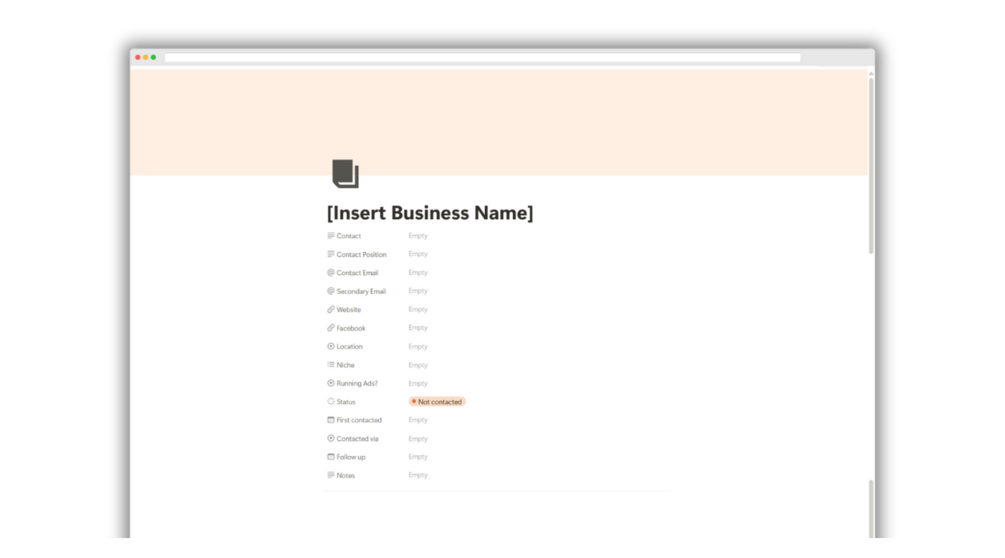Image resolution: width=1005 pixels, height=558 pixels.
Task: Click the First contacted calendar icon
Action: (x=331, y=420)
